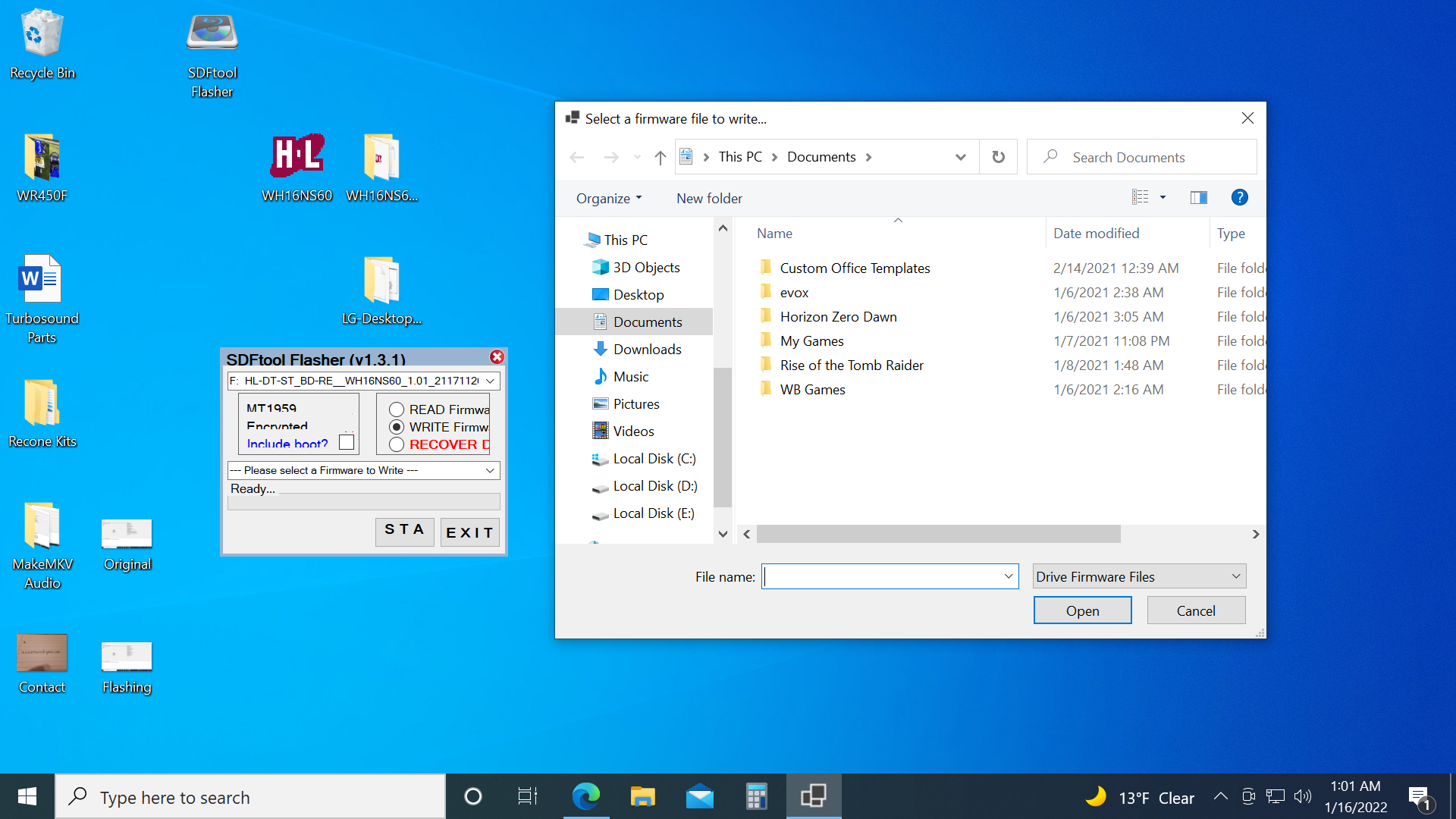
Task: Select the Turbosound Parts Word document
Action: click(x=42, y=300)
